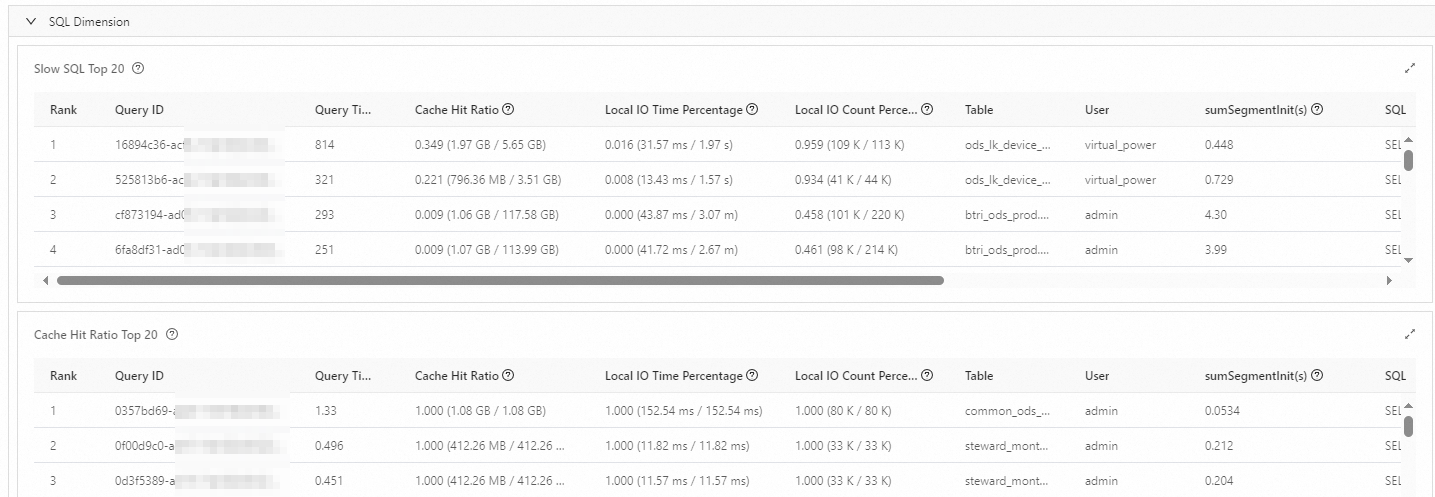Click sumSegmentInit(s) help icon in Slow SQL table

pos(1317,109)
